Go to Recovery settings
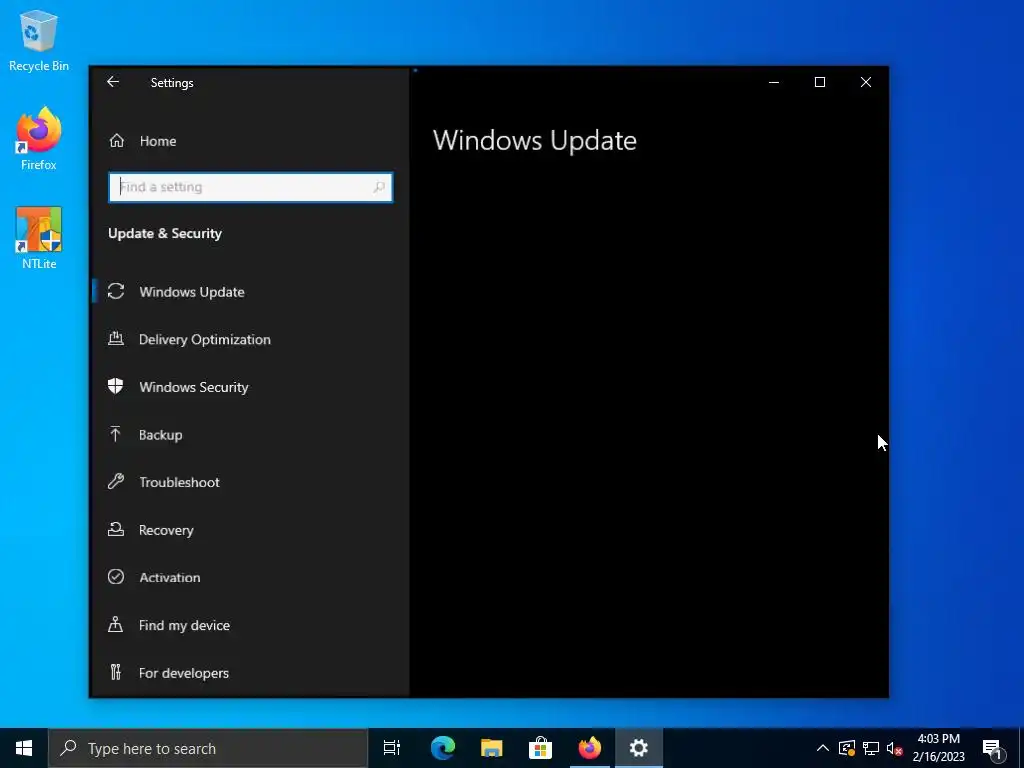1024x768 pixels. (250, 530)
